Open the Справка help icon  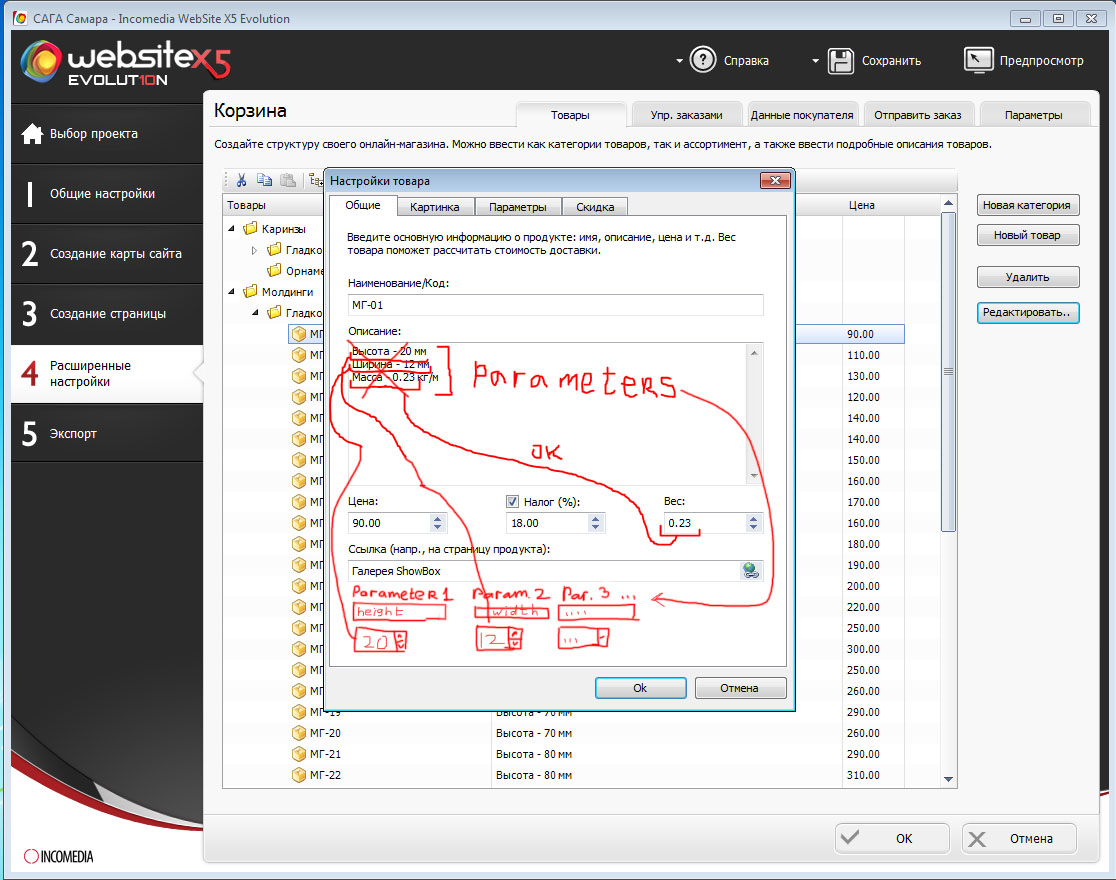click(x=703, y=61)
